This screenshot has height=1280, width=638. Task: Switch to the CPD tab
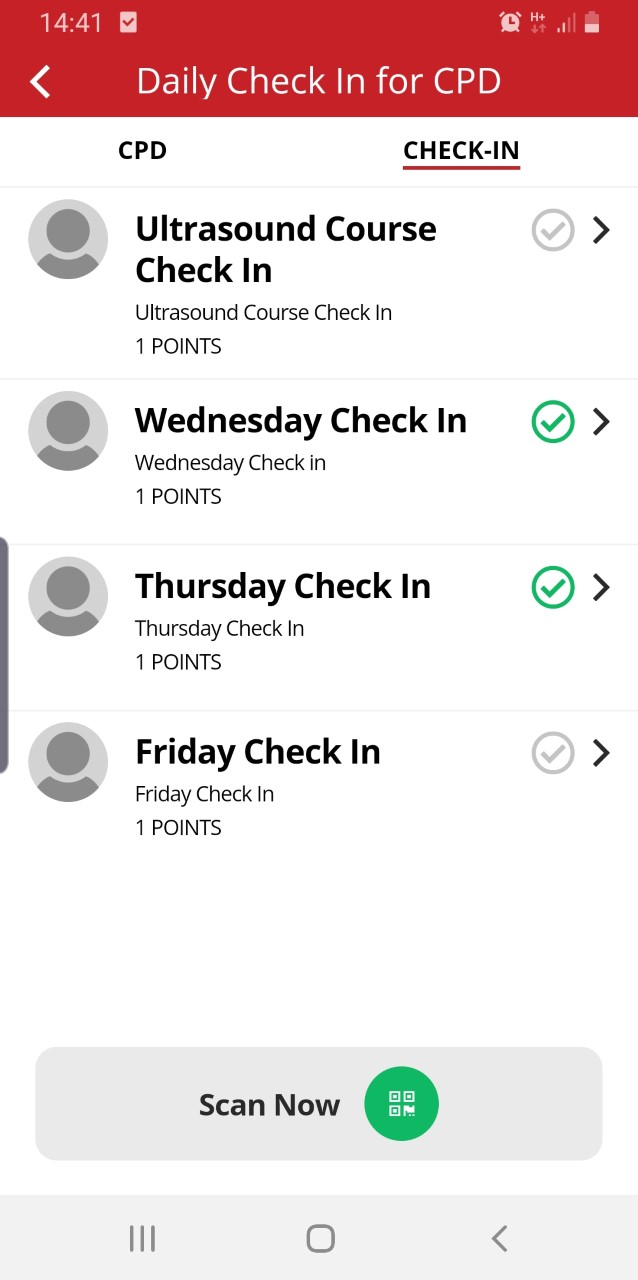[142, 151]
